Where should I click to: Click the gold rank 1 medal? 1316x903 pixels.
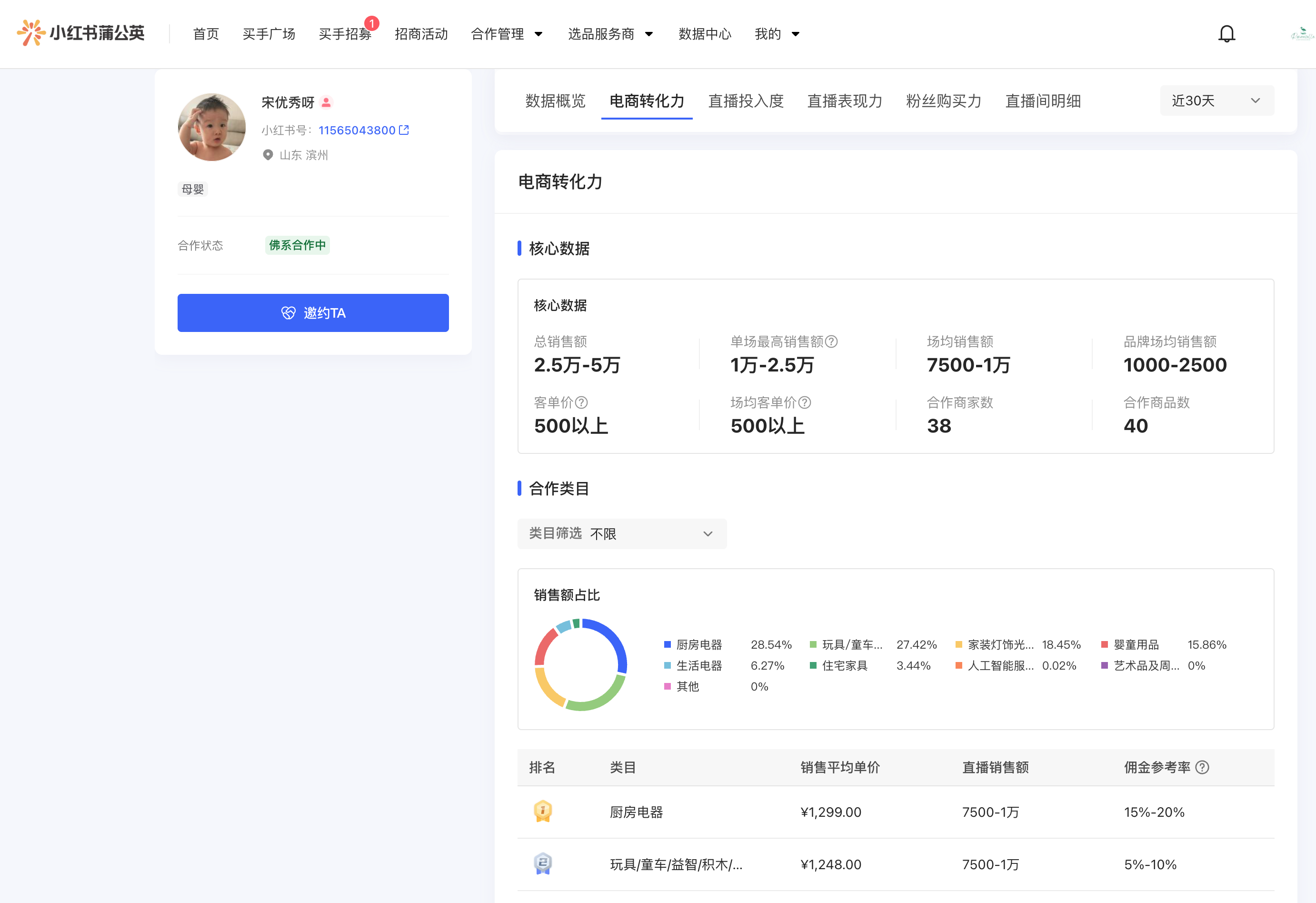pyautogui.click(x=542, y=811)
